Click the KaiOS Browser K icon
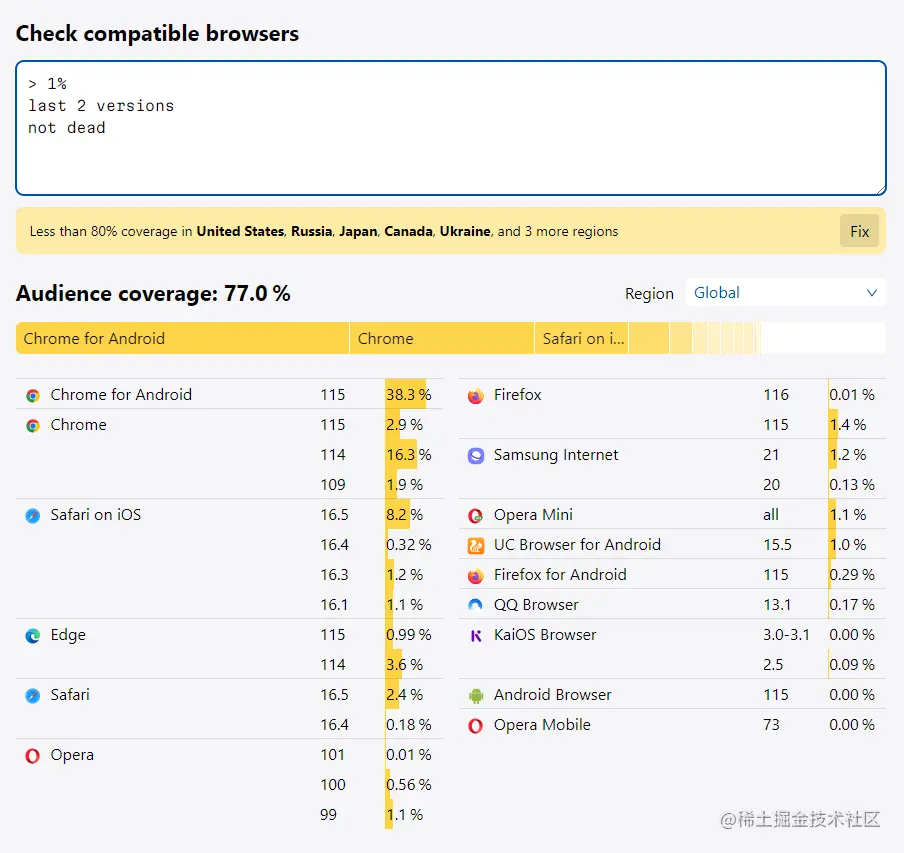Screen dimensions: 904x853 pos(476,635)
